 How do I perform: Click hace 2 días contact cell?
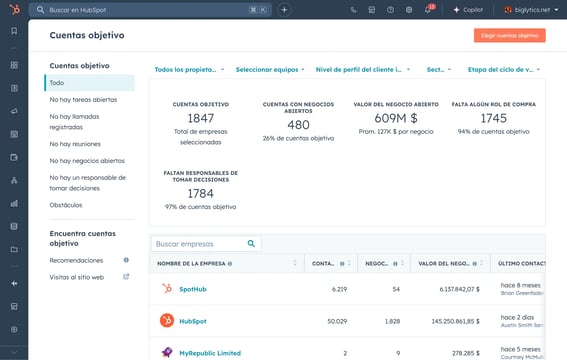(517, 317)
